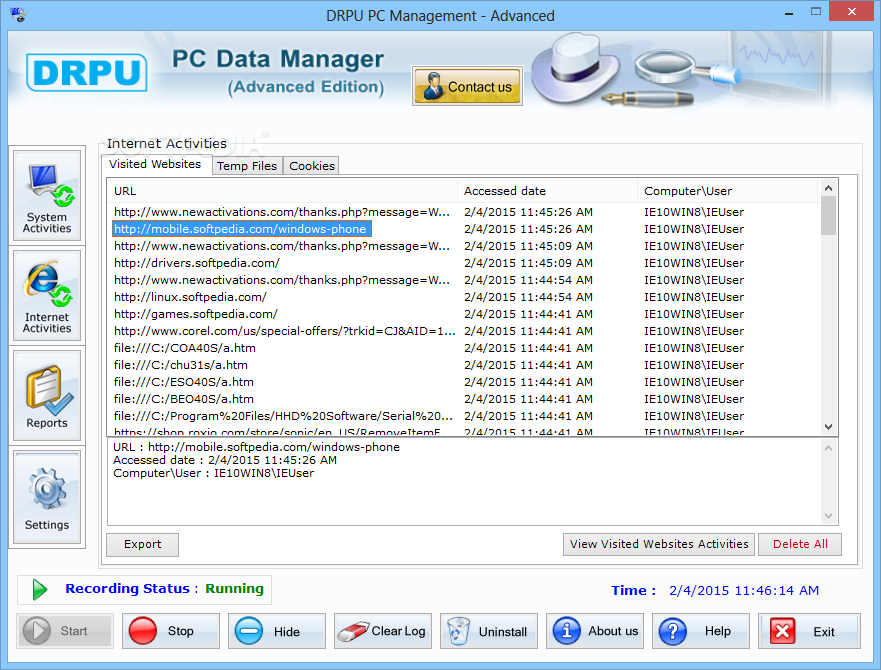This screenshot has height=670, width=881.
Task: Click the Export button
Action: pyautogui.click(x=143, y=544)
